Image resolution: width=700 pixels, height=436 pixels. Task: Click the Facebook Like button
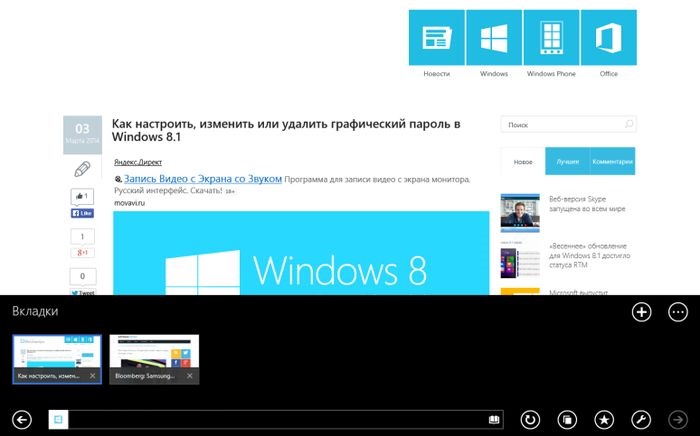point(82,213)
